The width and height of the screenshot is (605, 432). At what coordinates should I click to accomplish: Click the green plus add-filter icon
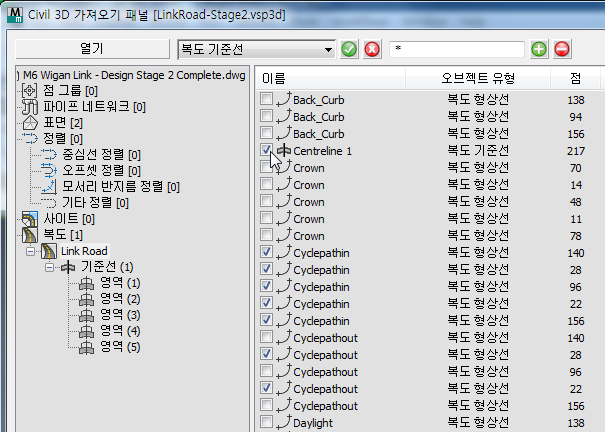539,49
